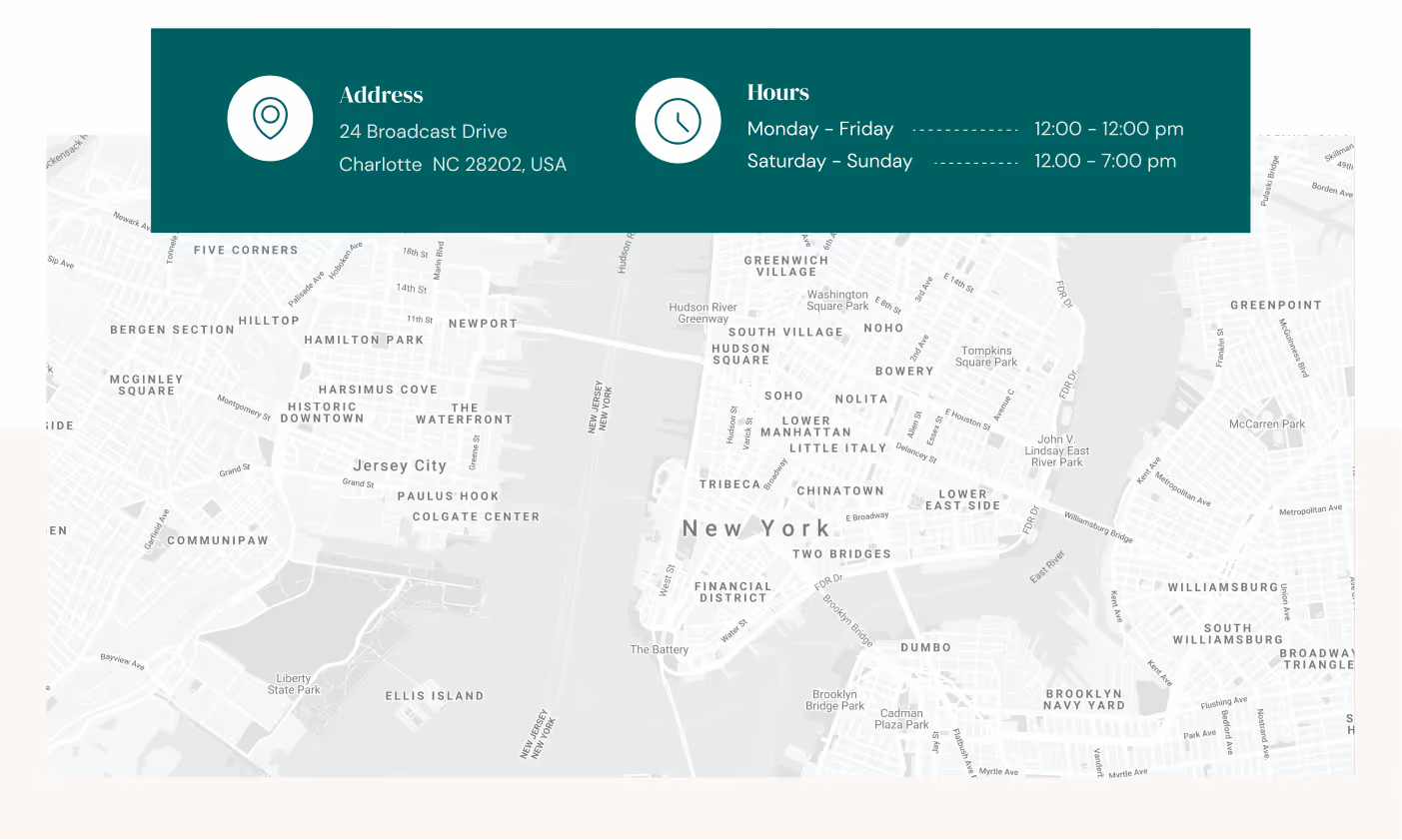Image resolution: width=1402 pixels, height=840 pixels.
Task: Click the Hours heading
Action: click(x=777, y=92)
